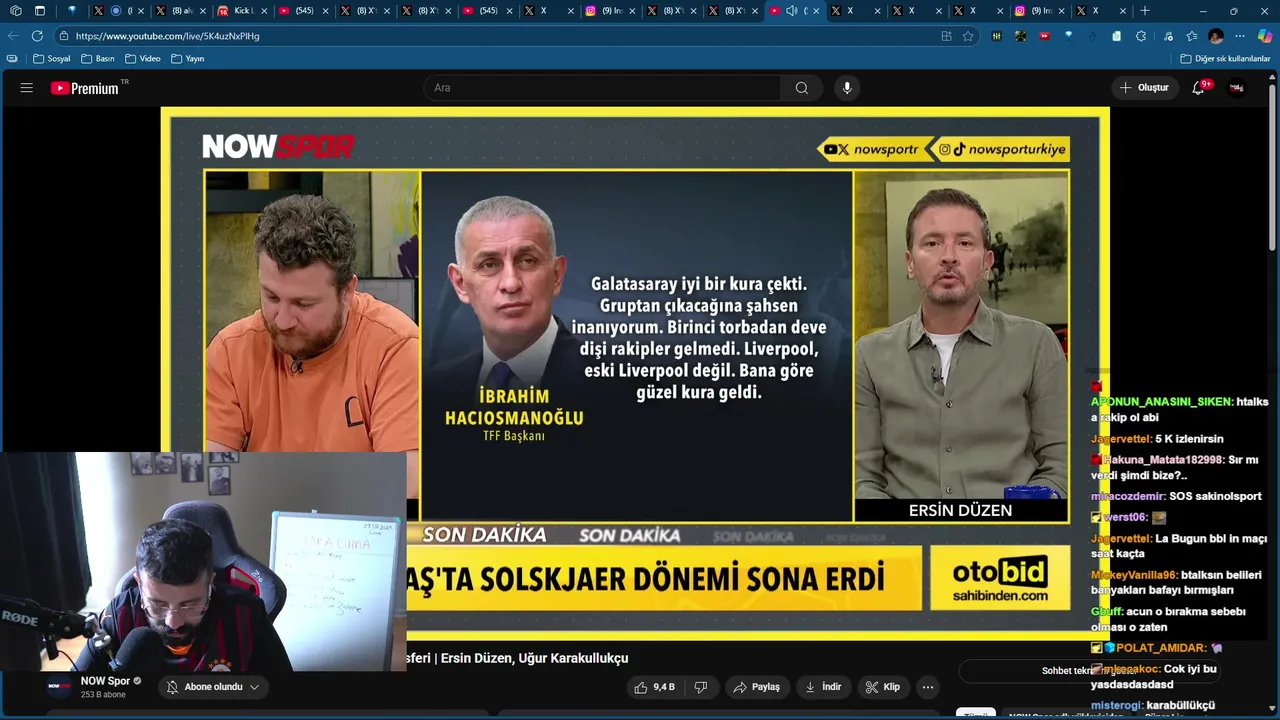Open NOW Spor channel name link
Screen dimensions: 1280x720
(x=105, y=681)
